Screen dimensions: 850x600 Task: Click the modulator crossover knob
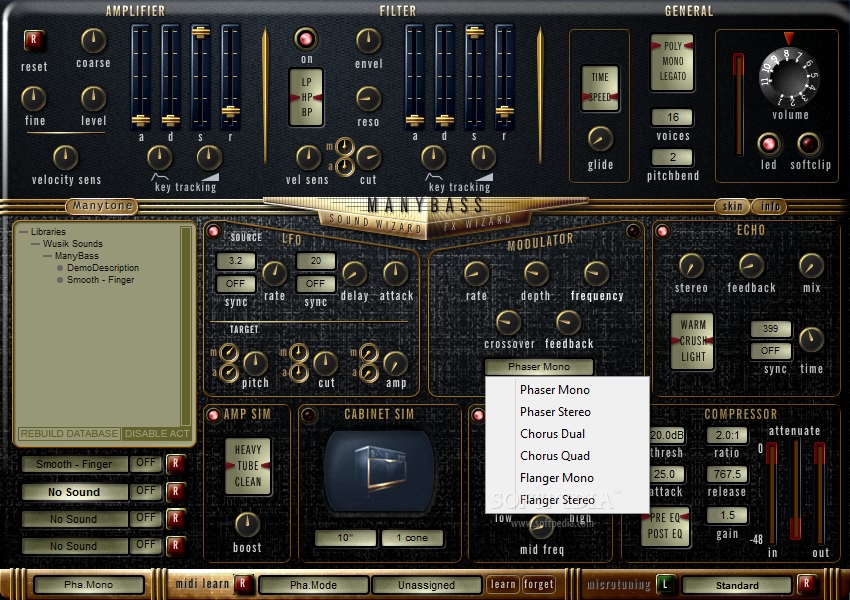tap(508, 323)
